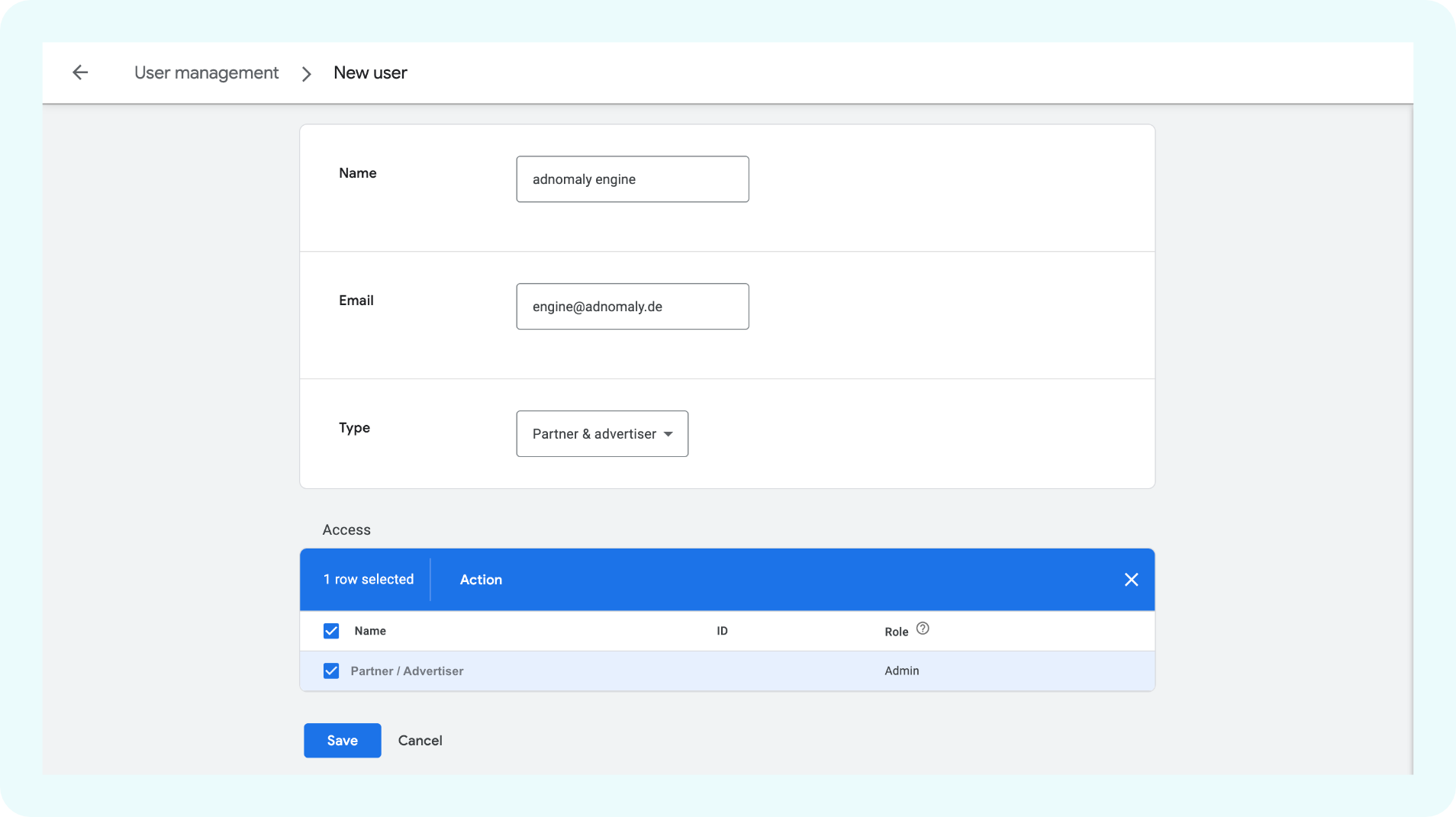Click the Name column header in the Access table
This screenshot has height=817, width=1456.
click(x=370, y=631)
